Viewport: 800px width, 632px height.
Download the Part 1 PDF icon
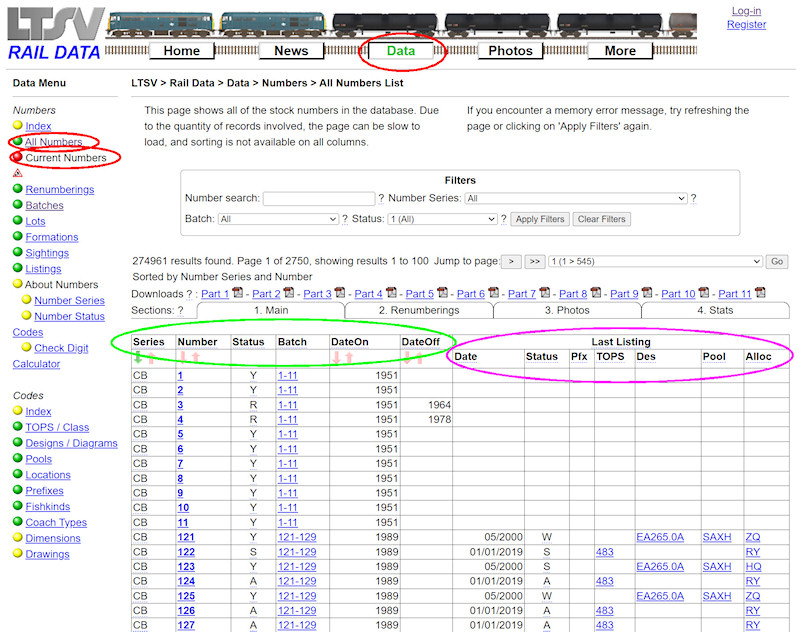pos(237,294)
